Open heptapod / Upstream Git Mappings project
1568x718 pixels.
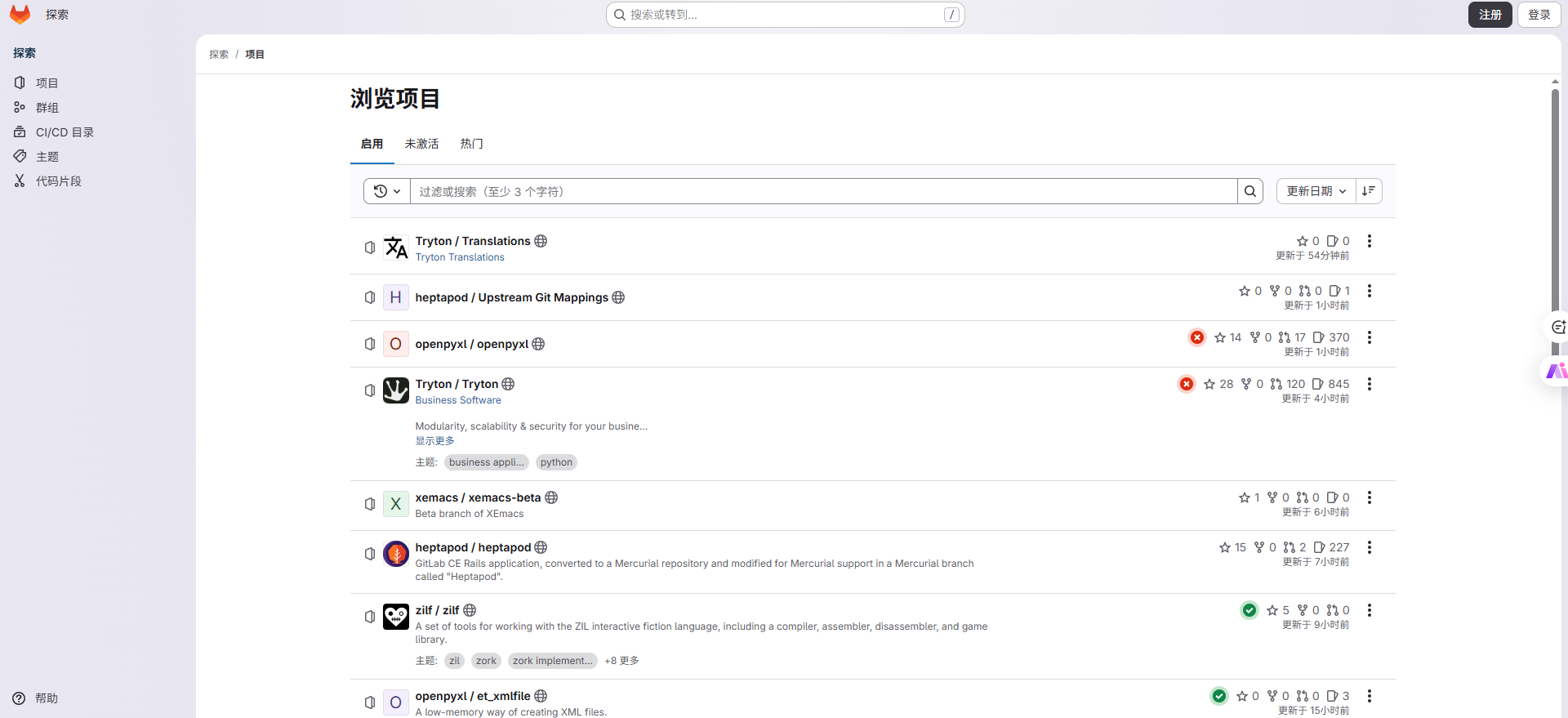[x=511, y=297]
